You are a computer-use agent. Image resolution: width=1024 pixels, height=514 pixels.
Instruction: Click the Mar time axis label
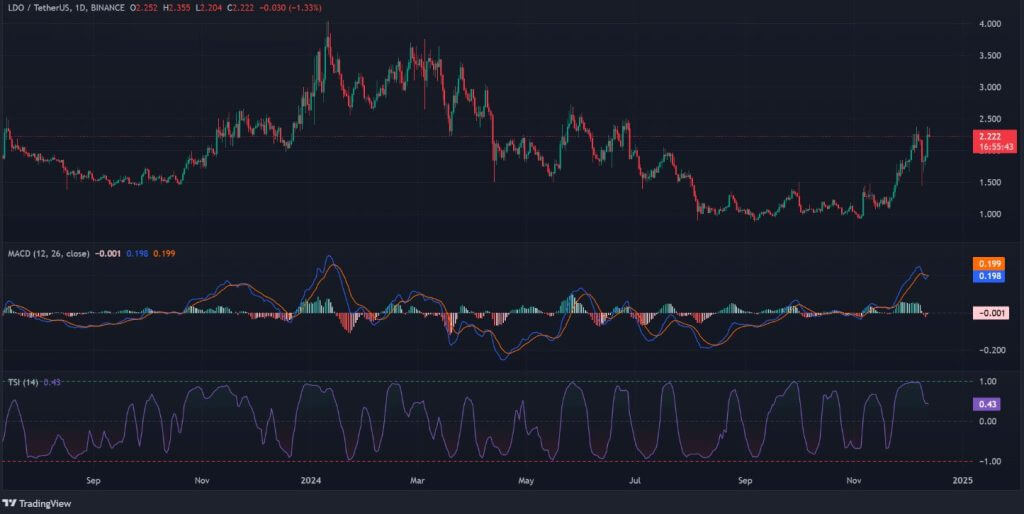(x=417, y=481)
